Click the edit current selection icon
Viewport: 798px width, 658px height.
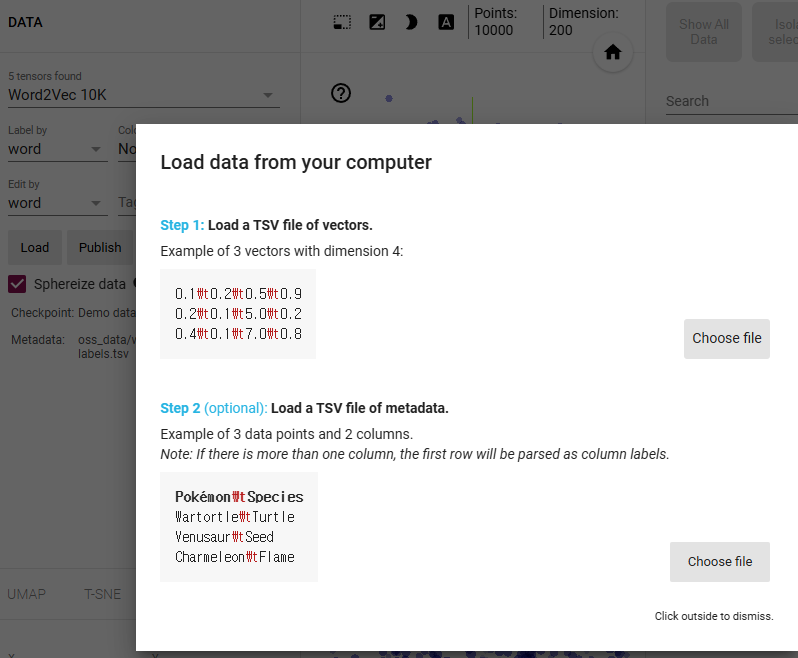[x=377, y=22]
